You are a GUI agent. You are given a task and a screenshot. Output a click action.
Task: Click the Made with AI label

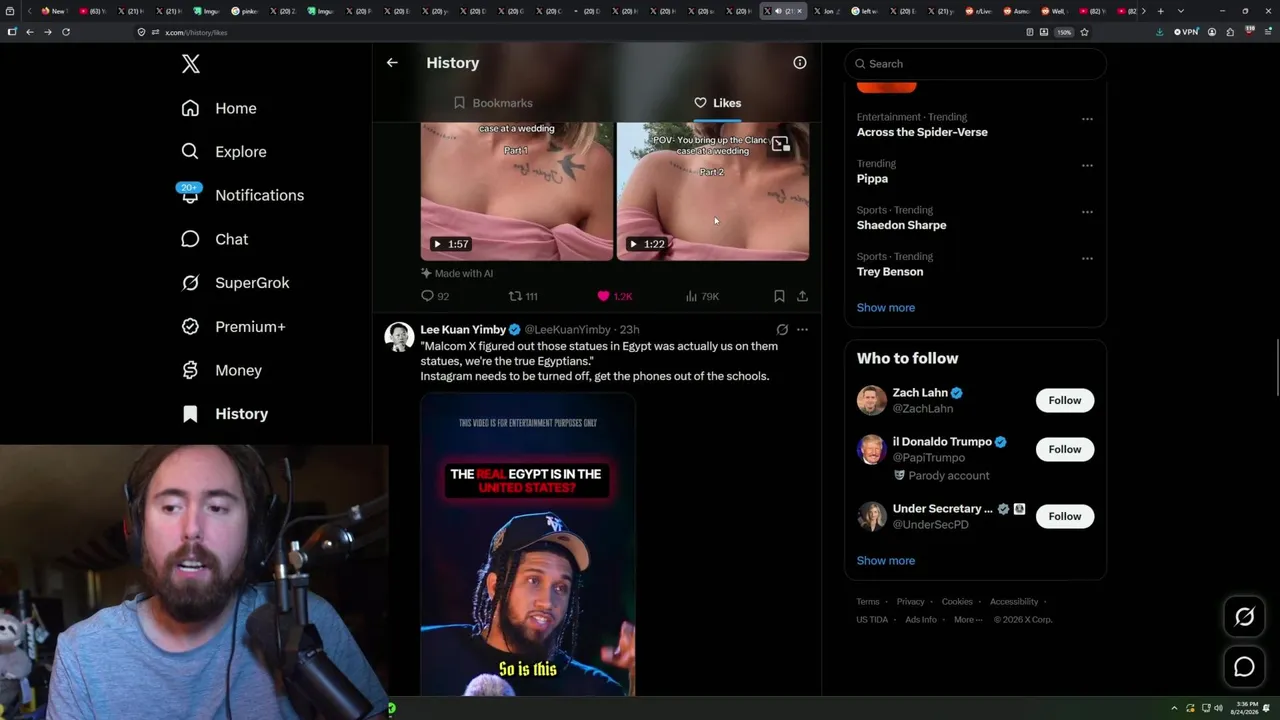click(x=457, y=273)
